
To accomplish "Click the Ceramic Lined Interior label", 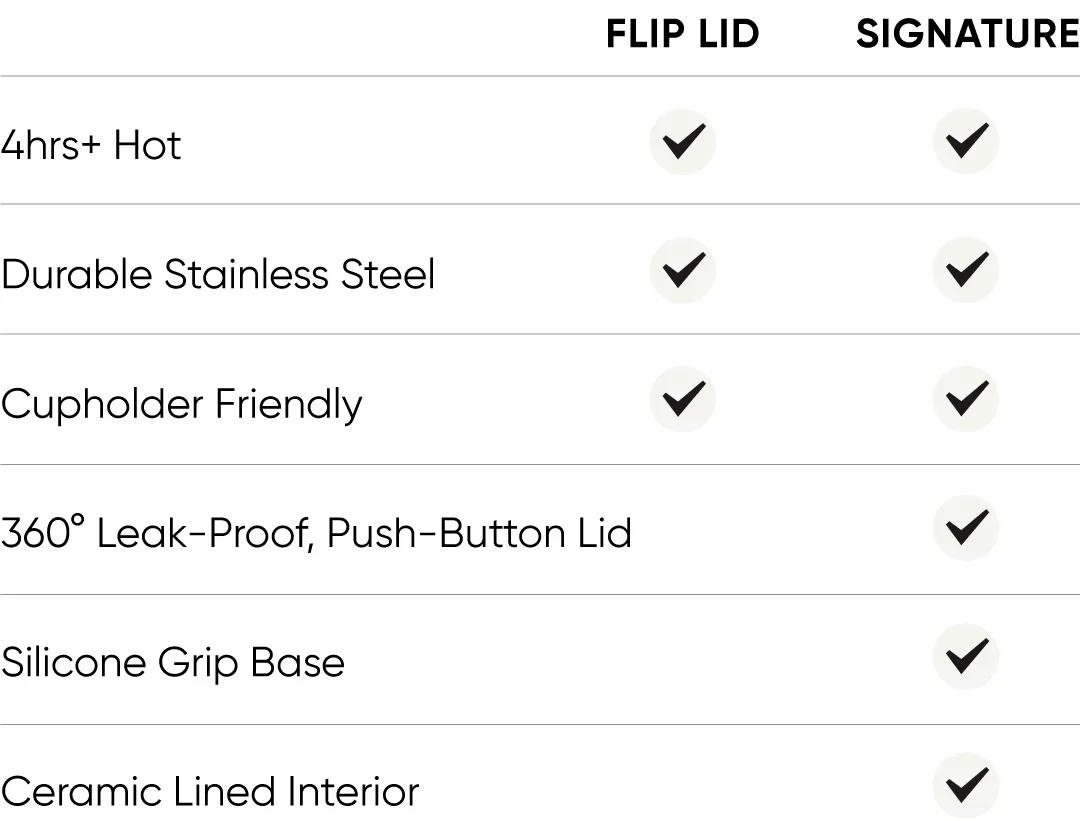I will click(x=210, y=791).
